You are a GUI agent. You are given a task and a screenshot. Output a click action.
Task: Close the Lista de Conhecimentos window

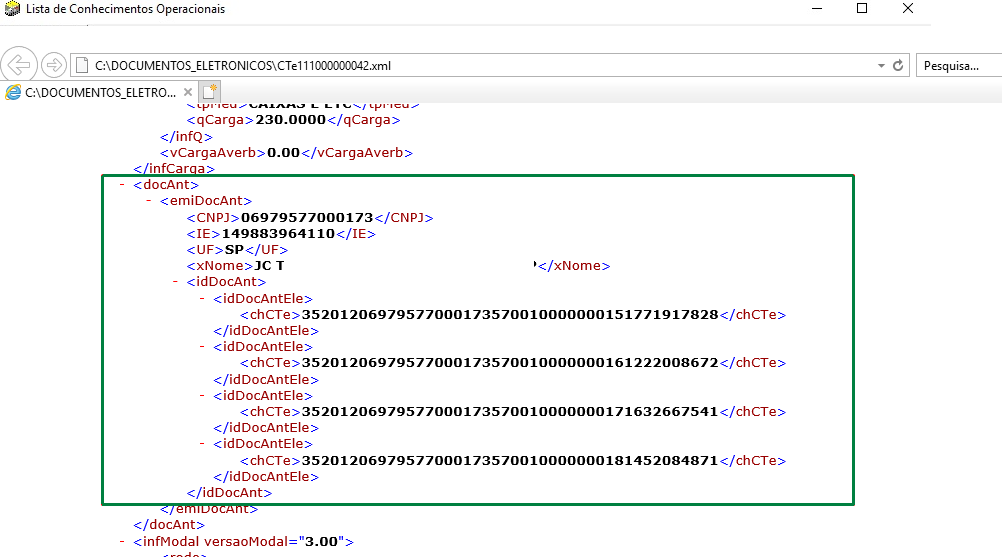pyautogui.click(x=907, y=9)
